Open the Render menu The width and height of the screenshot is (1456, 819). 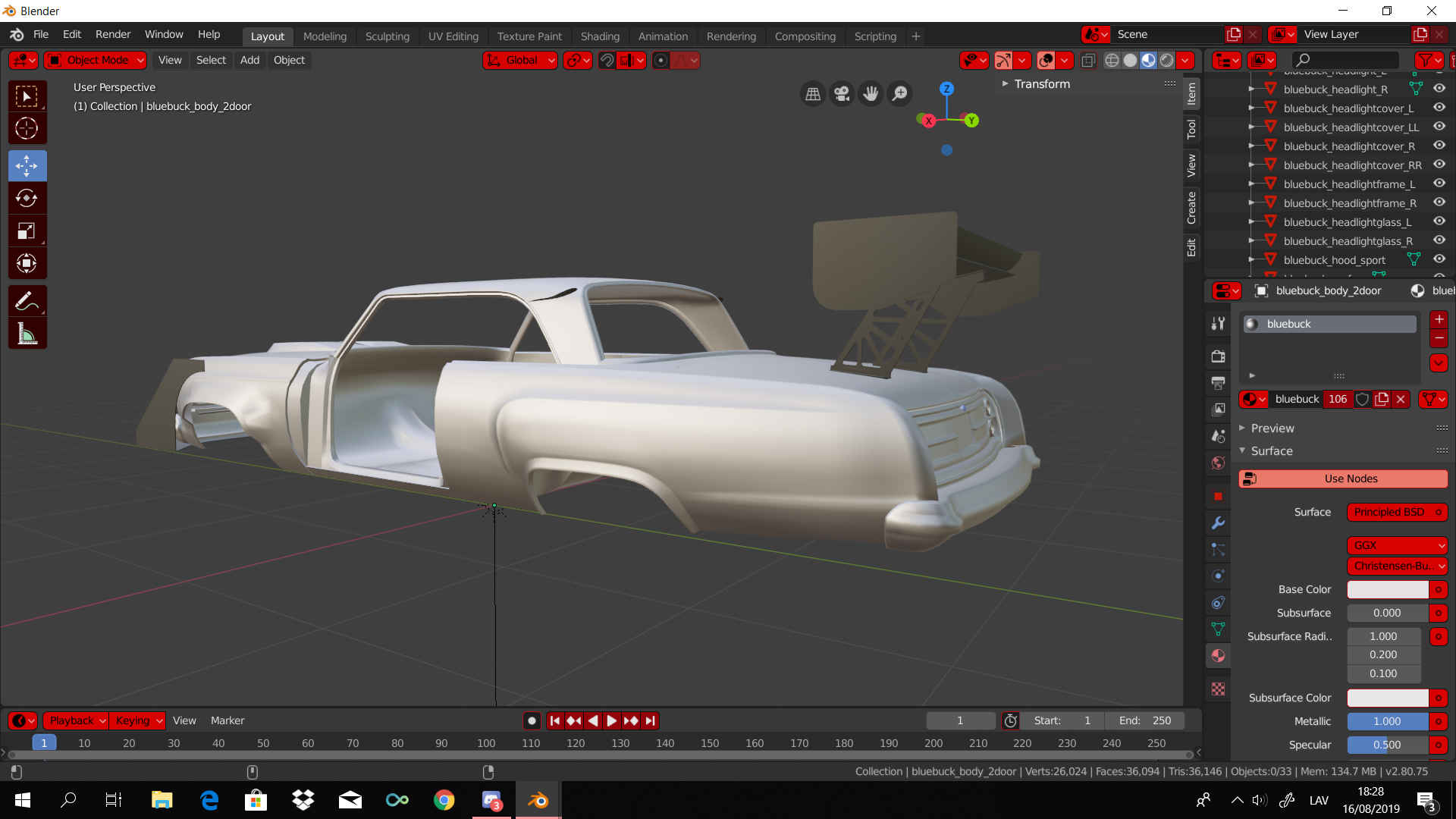click(113, 34)
